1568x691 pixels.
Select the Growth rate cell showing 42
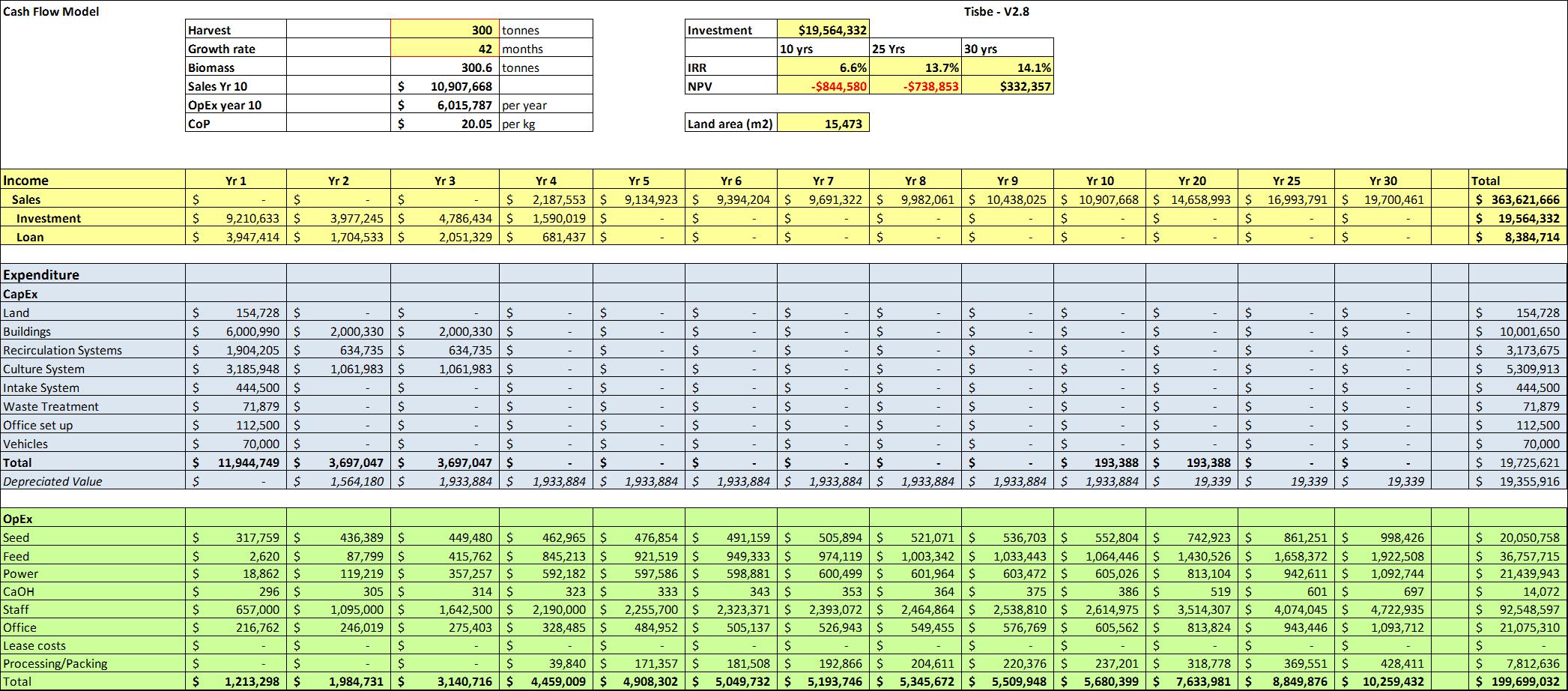pyautogui.click(x=445, y=48)
